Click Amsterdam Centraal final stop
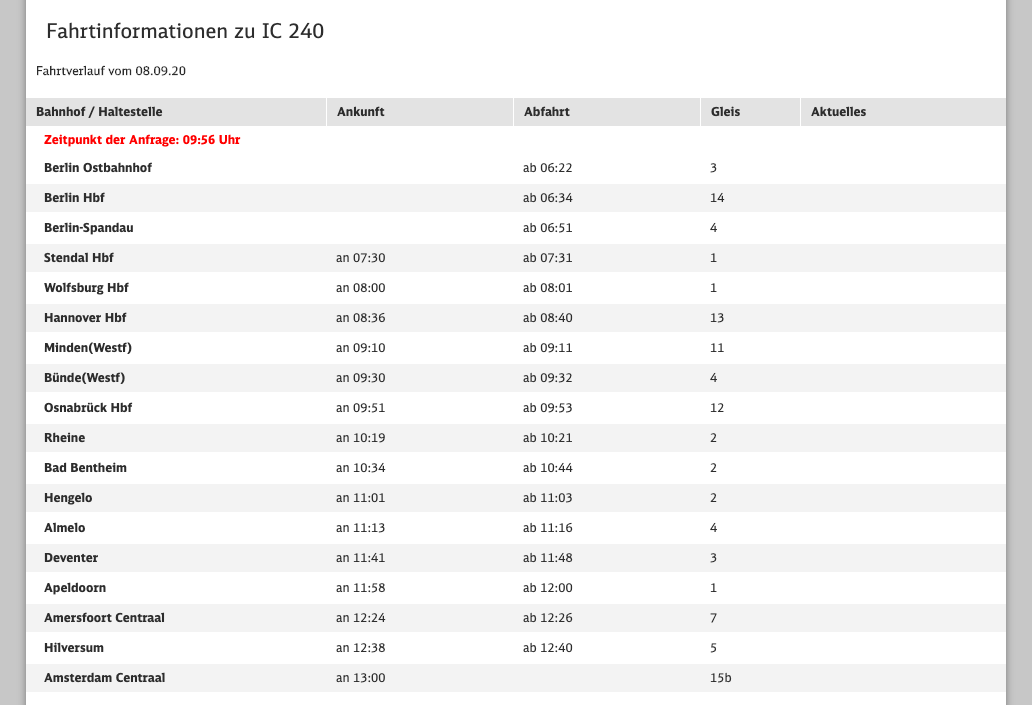This screenshot has height=705, width=1032. (104, 678)
